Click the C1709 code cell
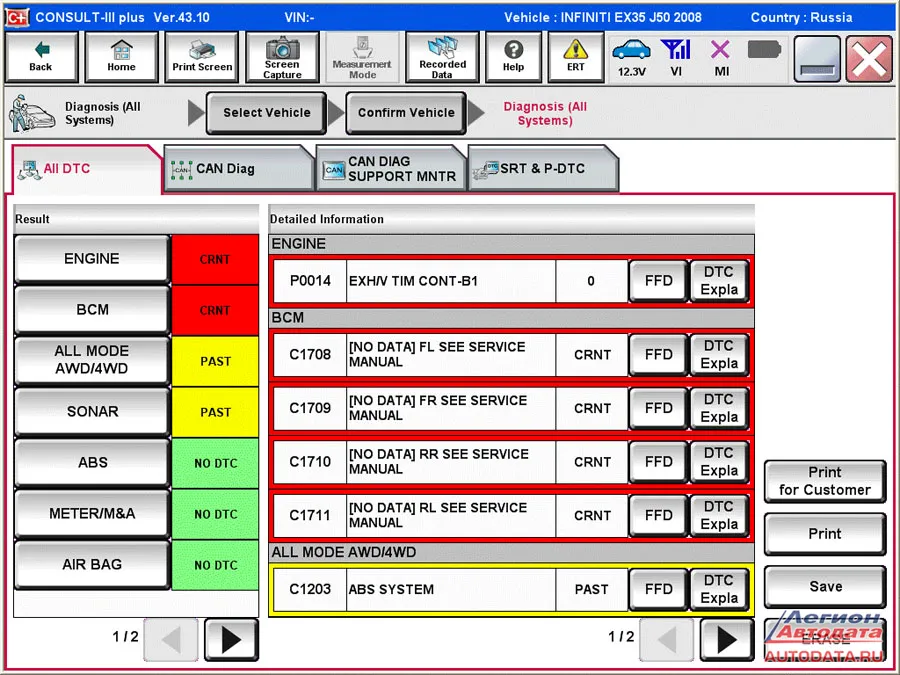 click(310, 409)
